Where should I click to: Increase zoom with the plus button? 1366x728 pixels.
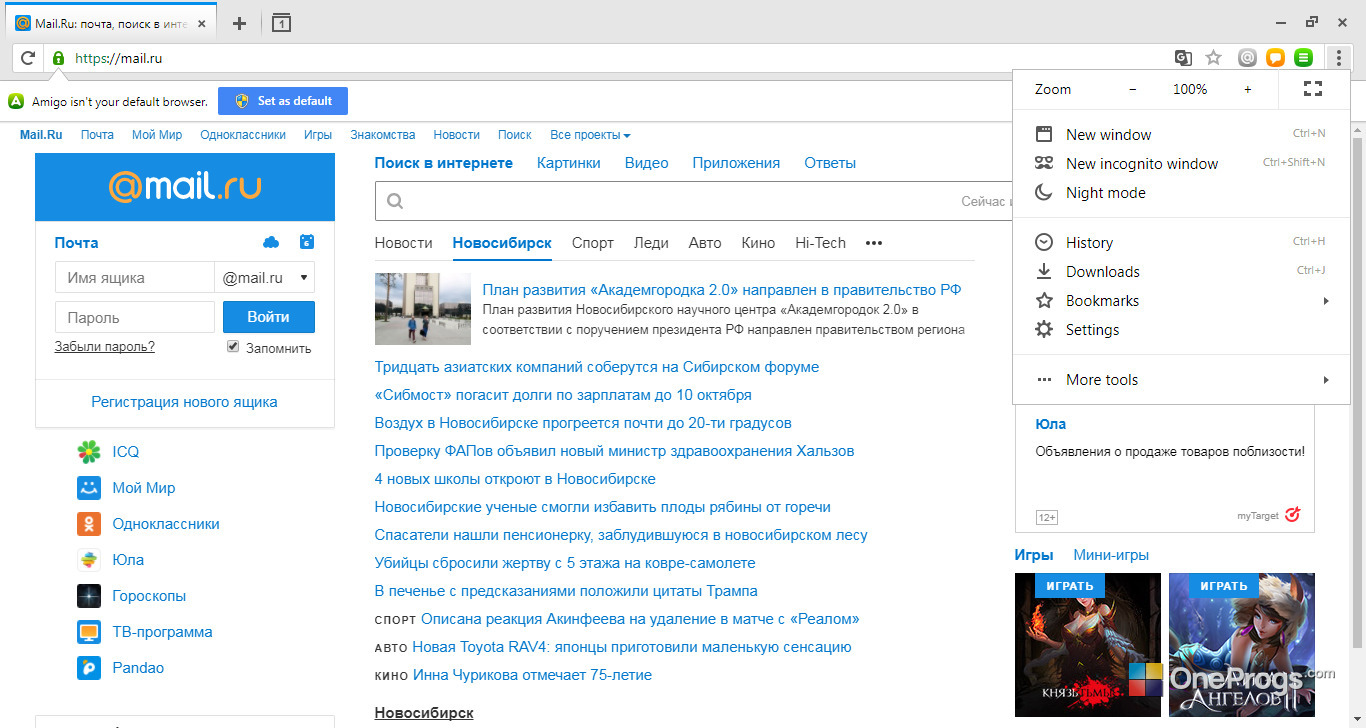coord(1248,89)
